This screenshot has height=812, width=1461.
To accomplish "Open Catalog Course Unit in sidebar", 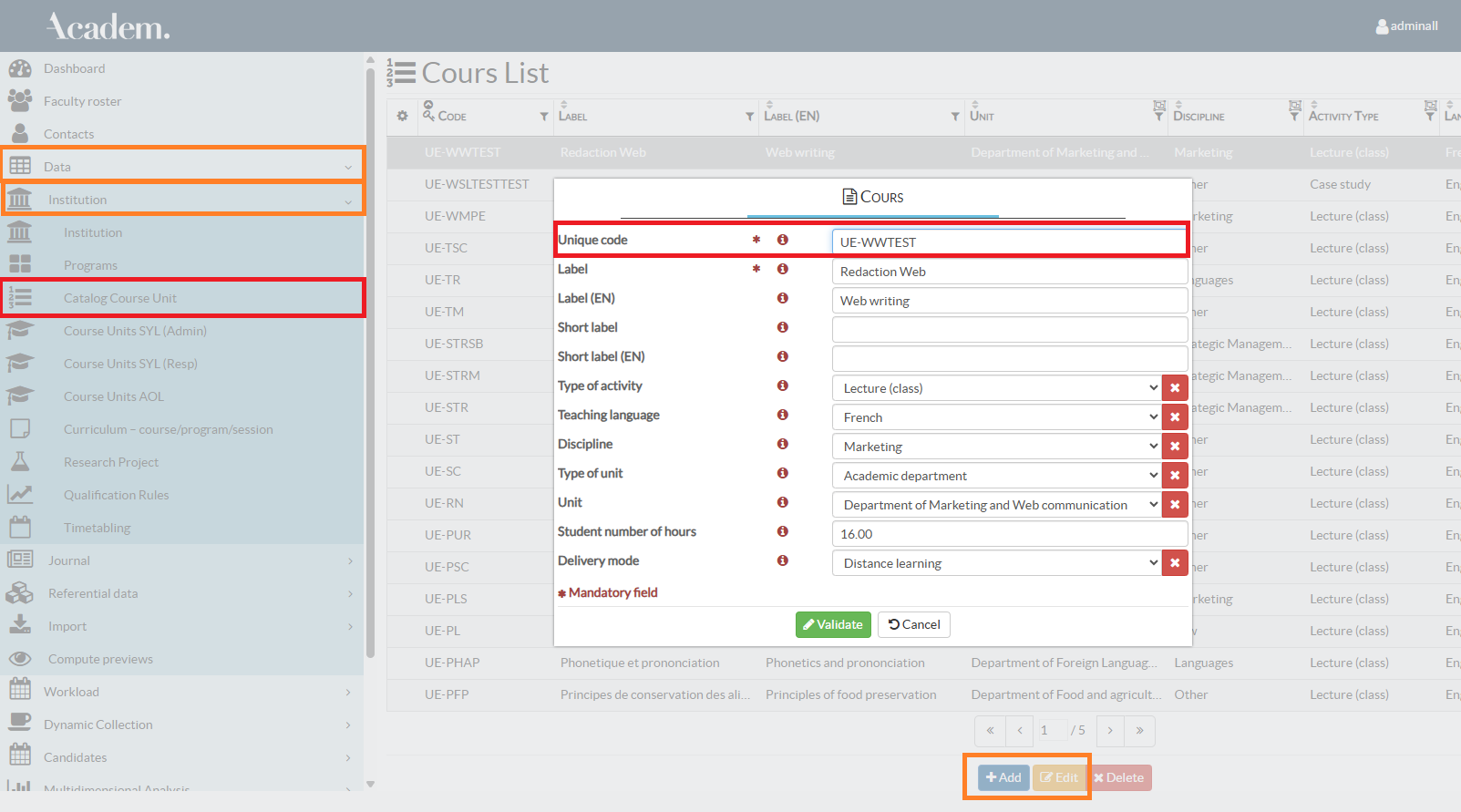I will (x=120, y=298).
